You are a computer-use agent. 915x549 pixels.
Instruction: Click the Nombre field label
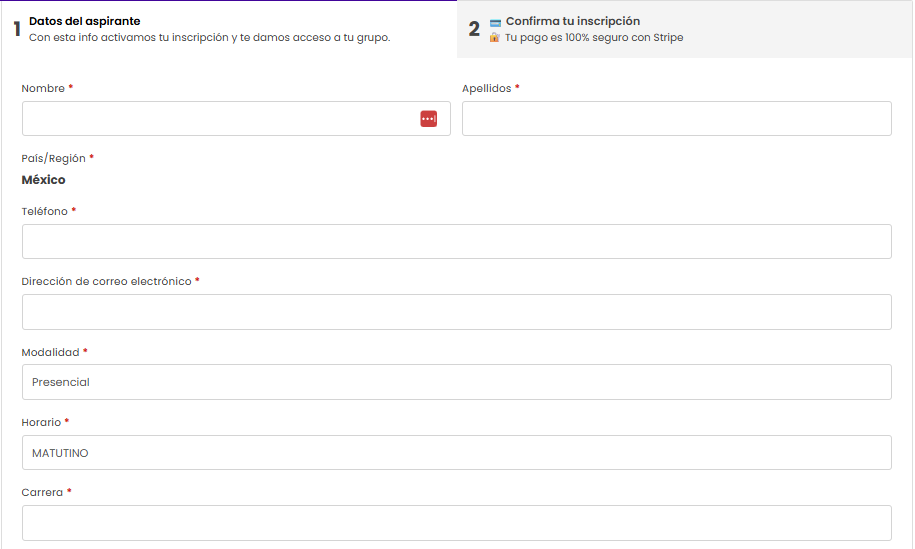pyautogui.click(x=43, y=89)
